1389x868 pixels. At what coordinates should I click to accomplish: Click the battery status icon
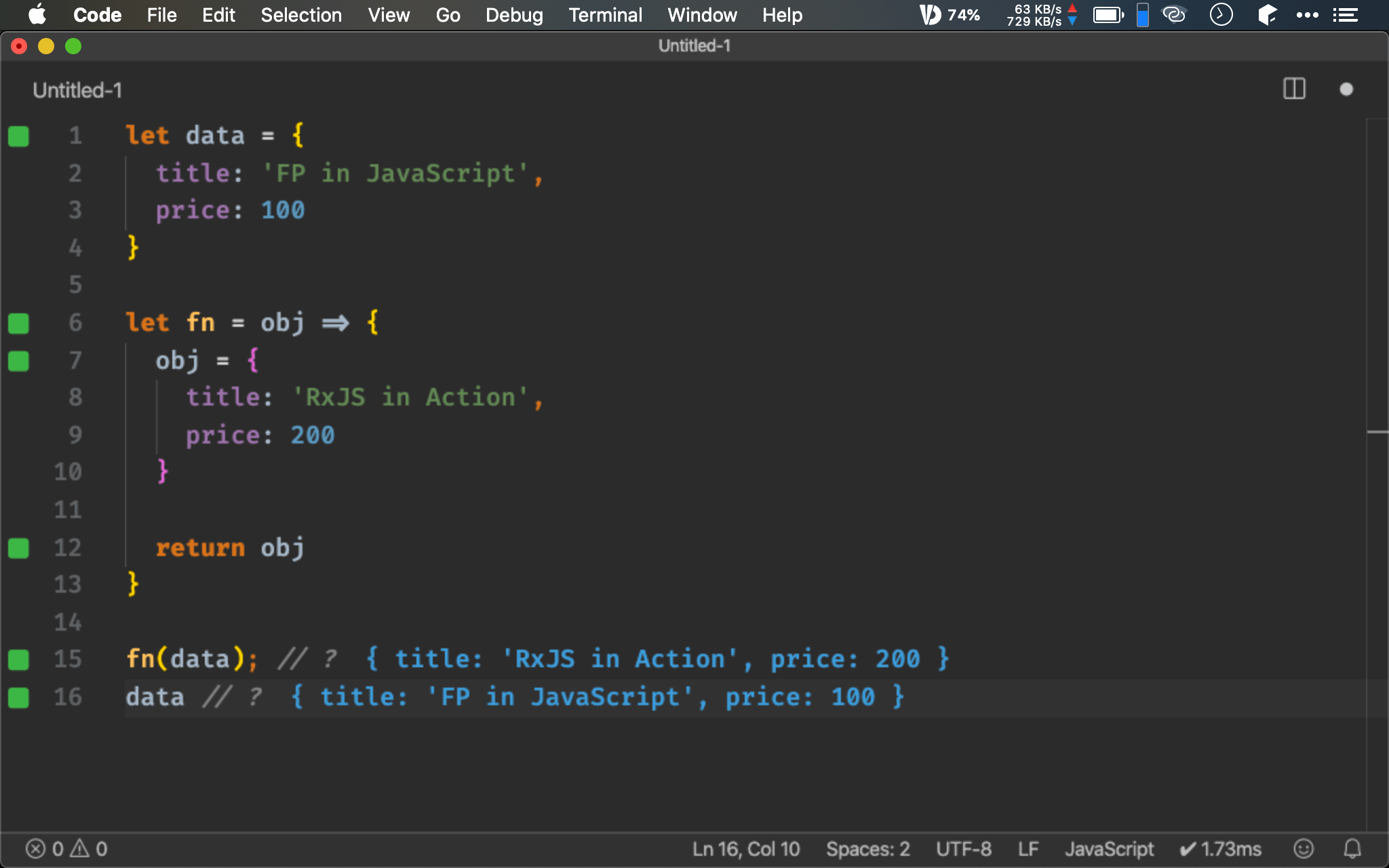[x=1108, y=15]
